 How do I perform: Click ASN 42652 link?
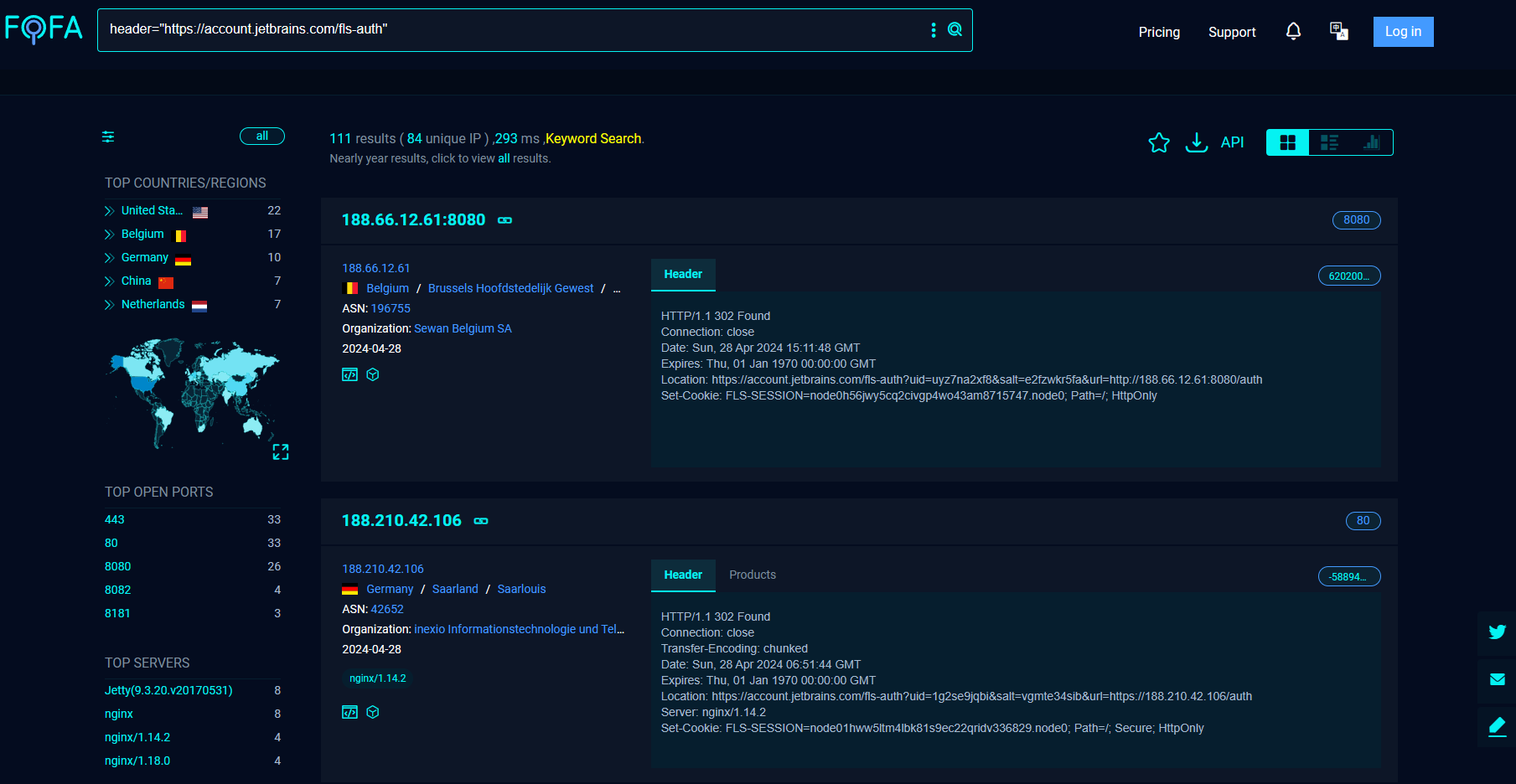pyautogui.click(x=387, y=609)
